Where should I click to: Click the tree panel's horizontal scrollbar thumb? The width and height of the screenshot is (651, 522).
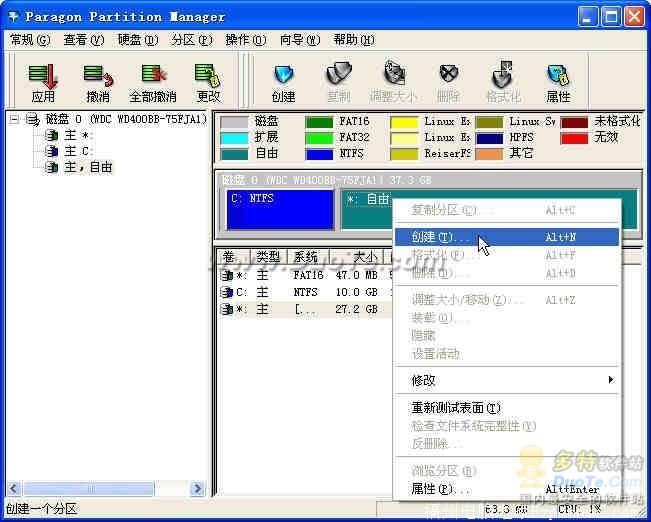tap(88, 488)
